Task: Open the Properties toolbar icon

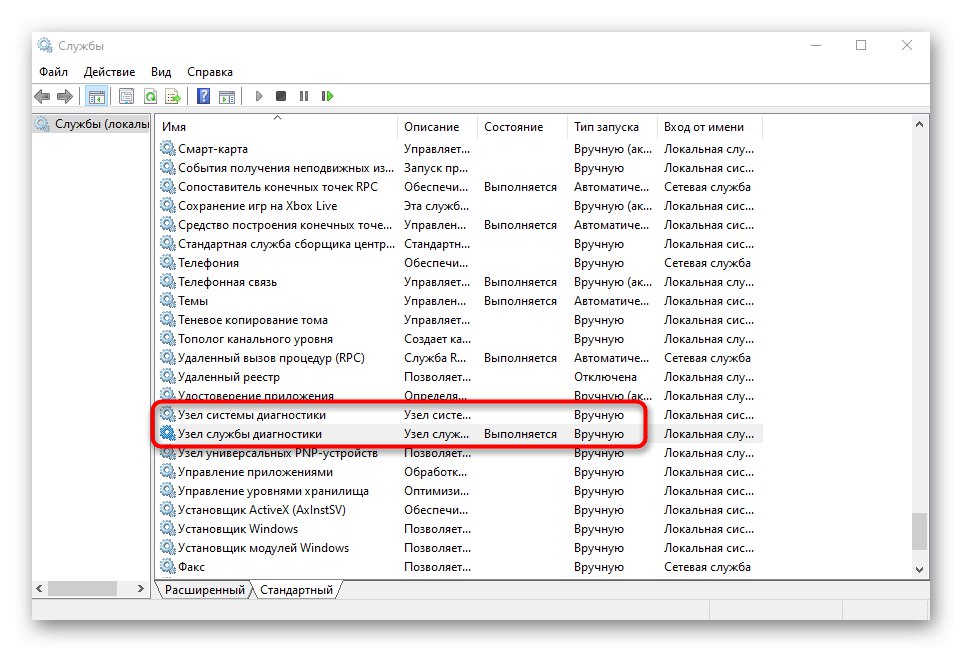Action: pos(126,96)
